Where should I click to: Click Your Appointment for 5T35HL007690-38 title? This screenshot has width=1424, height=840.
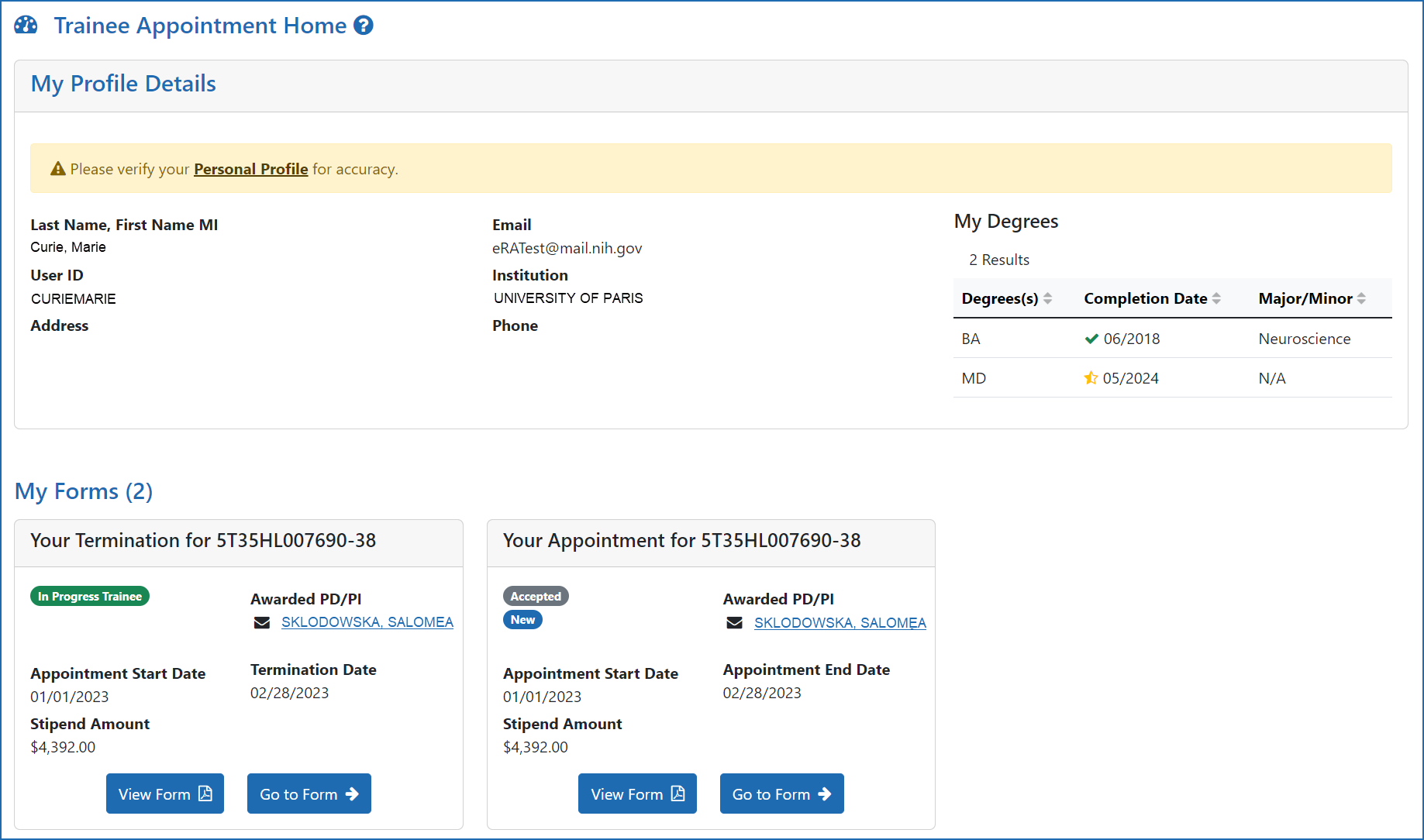coord(682,540)
